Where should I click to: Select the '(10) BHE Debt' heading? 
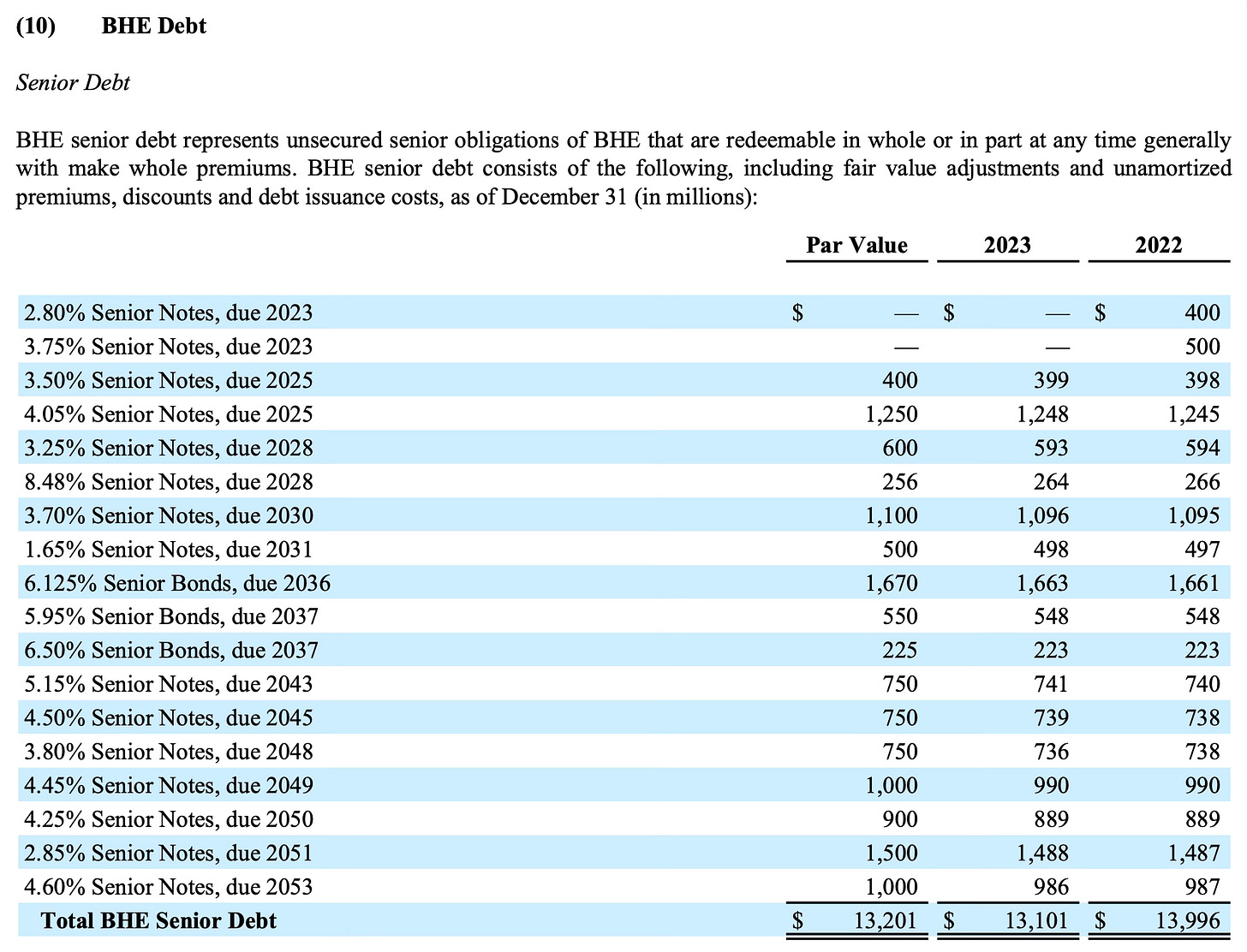[111, 26]
